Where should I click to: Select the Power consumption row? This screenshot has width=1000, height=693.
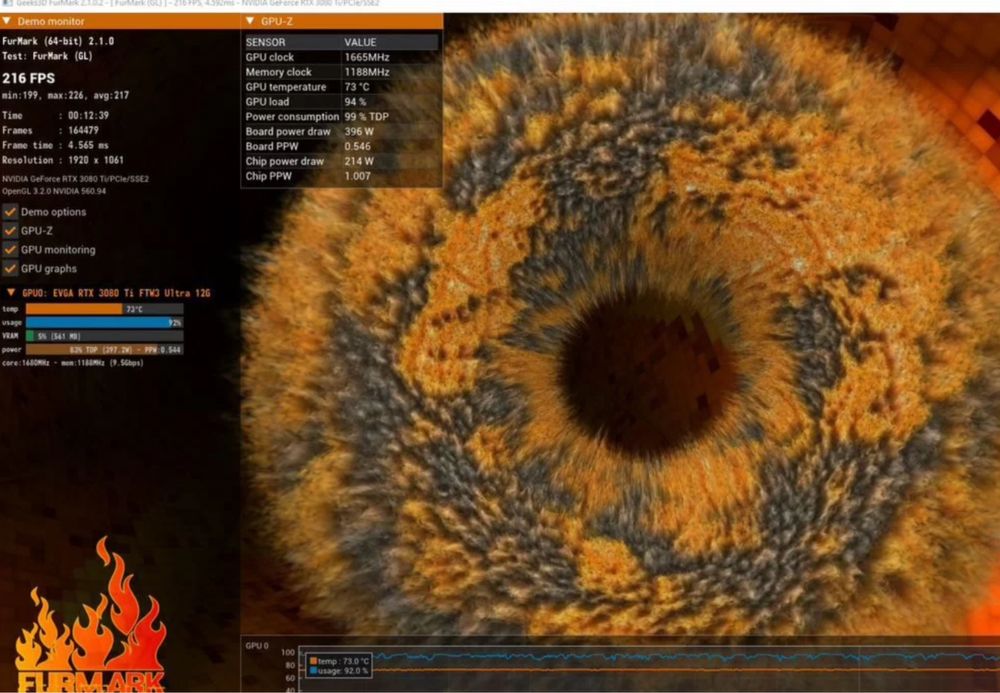pyautogui.click(x=342, y=117)
